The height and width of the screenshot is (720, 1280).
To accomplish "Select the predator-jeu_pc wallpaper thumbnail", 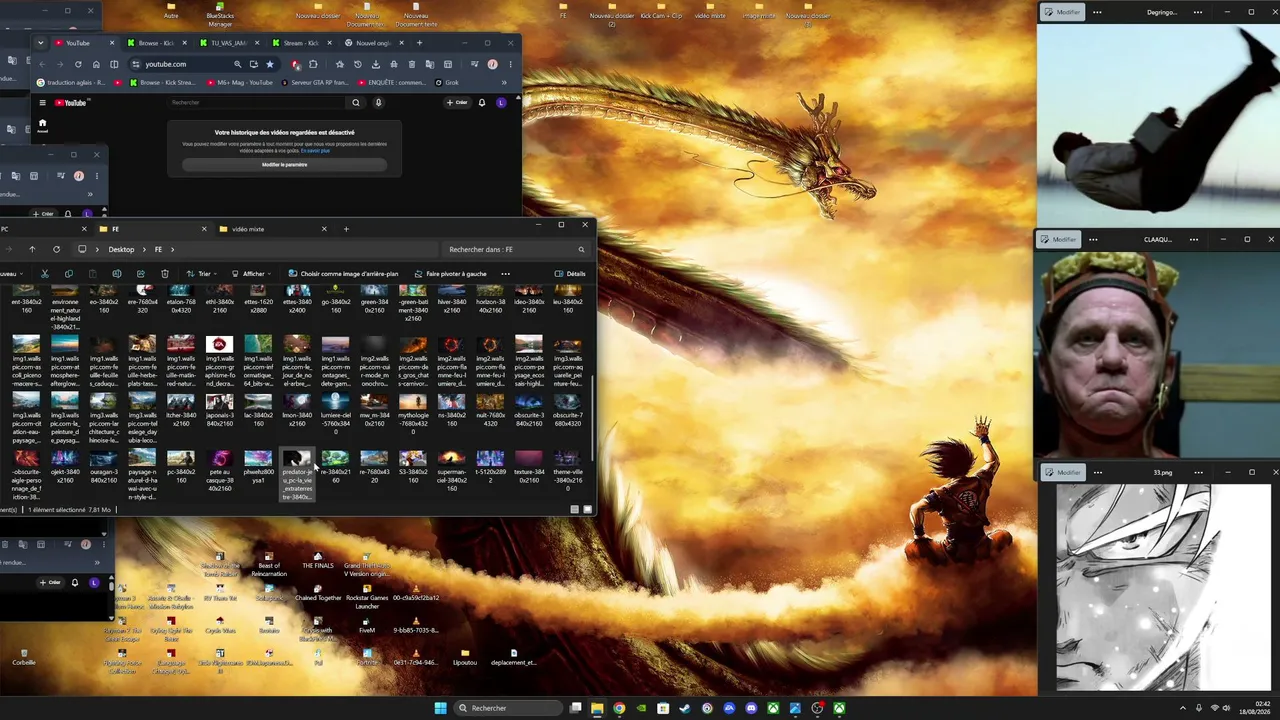I will (x=297, y=475).
